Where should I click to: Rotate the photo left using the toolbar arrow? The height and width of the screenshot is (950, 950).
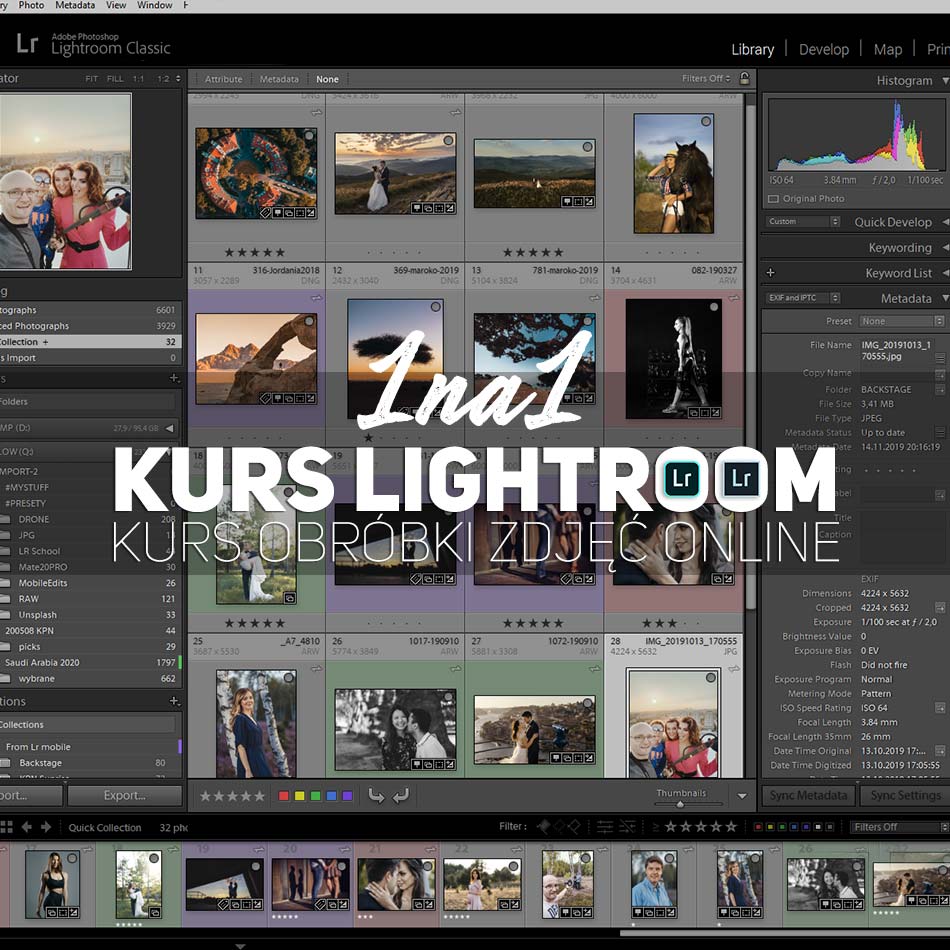[376, 796]
